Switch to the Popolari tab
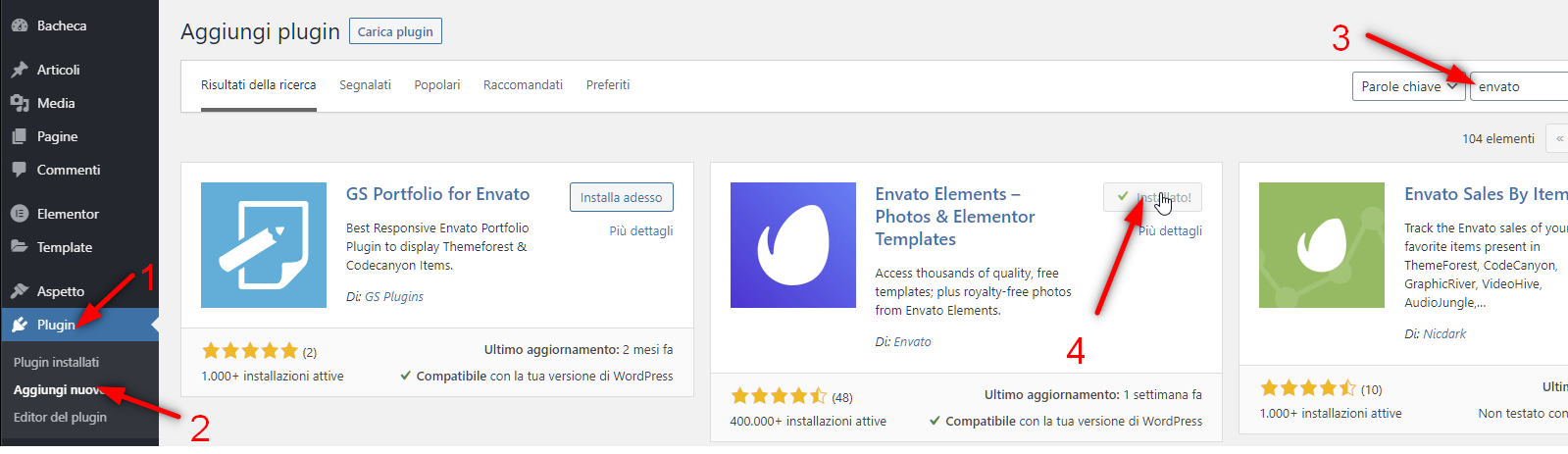1568x454 pixels. 437,85
